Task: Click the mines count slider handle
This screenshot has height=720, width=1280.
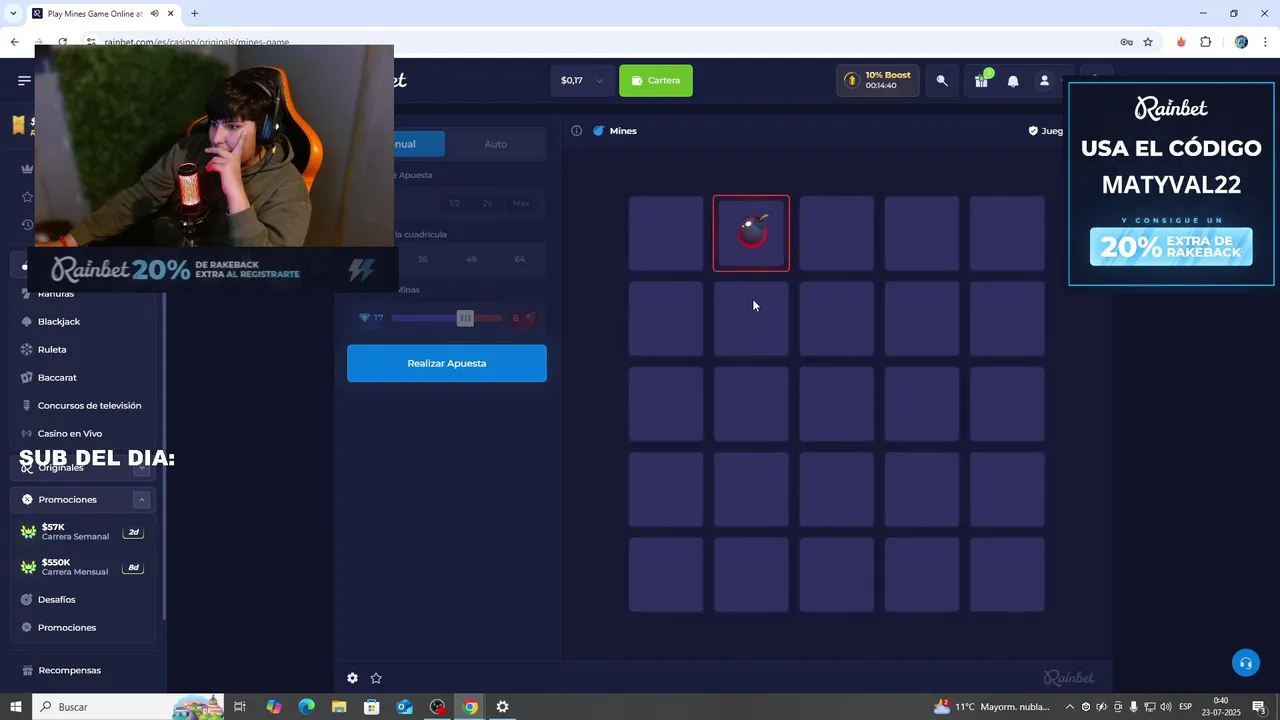Action: click(465, 318)
